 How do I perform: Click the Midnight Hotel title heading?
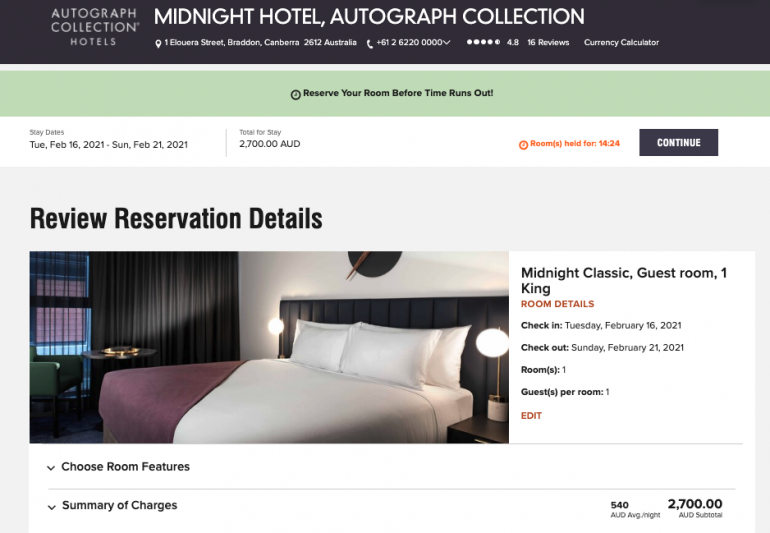369,17
